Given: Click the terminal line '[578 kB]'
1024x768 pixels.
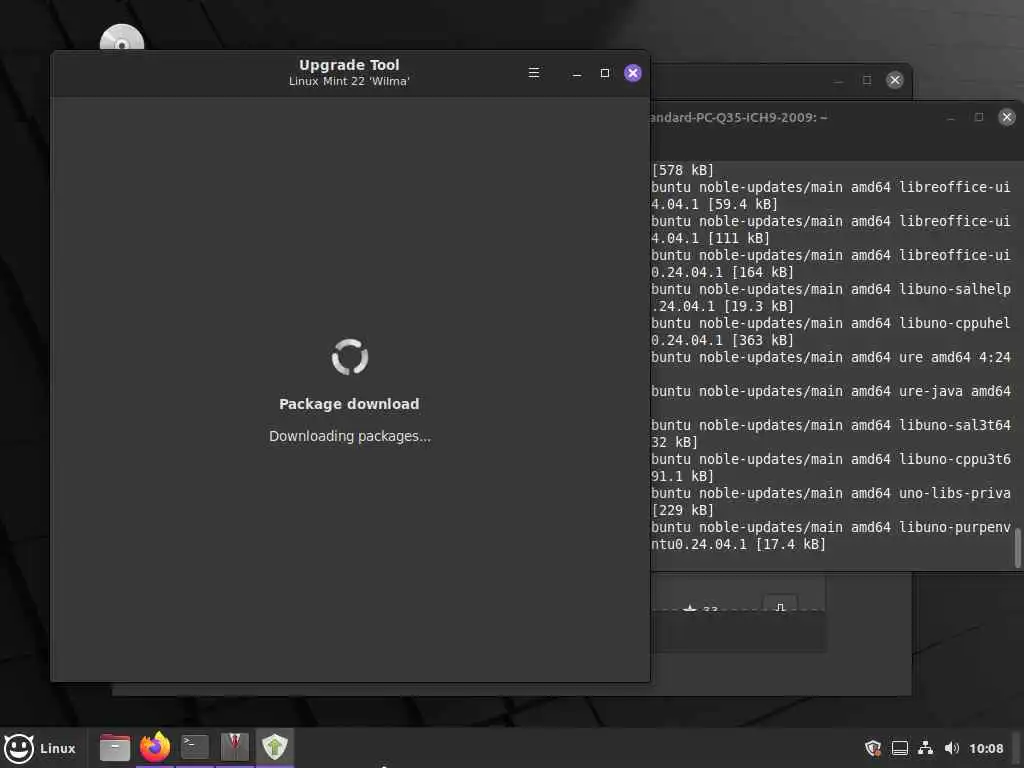Looking at the screenshot, I should coord(682,170).
